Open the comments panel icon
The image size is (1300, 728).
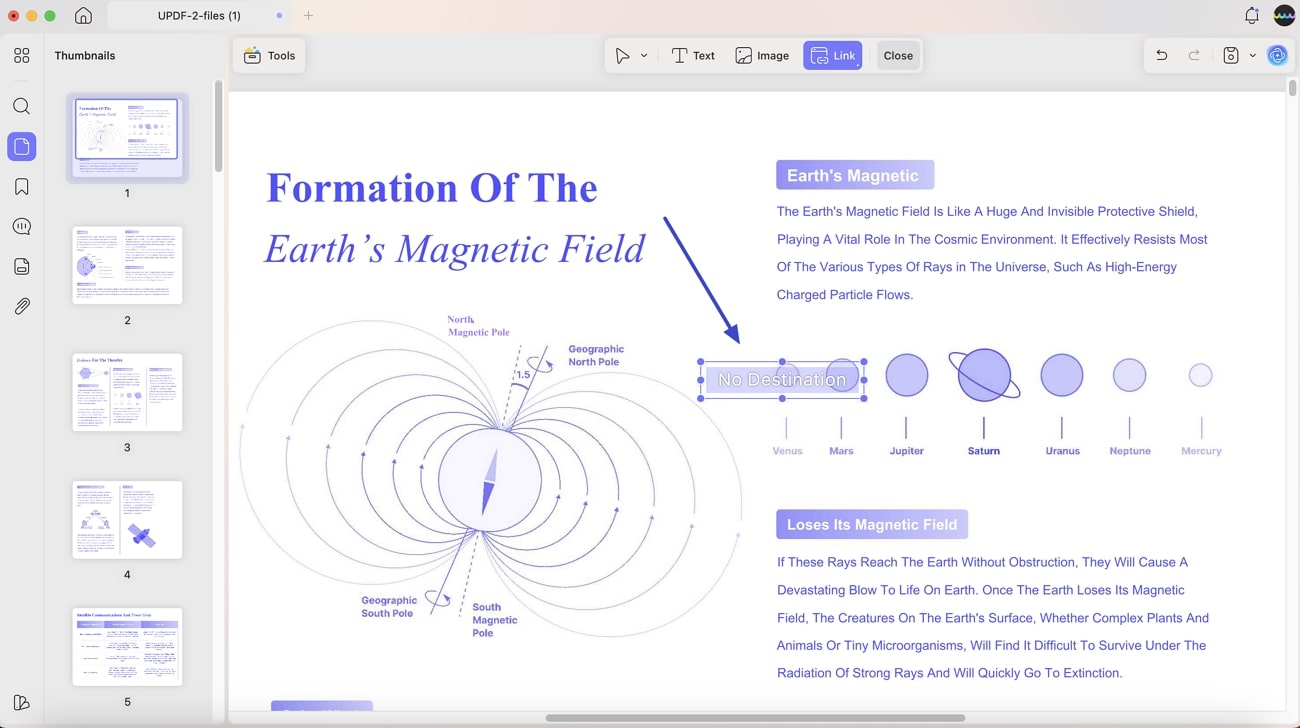point(22,227)
